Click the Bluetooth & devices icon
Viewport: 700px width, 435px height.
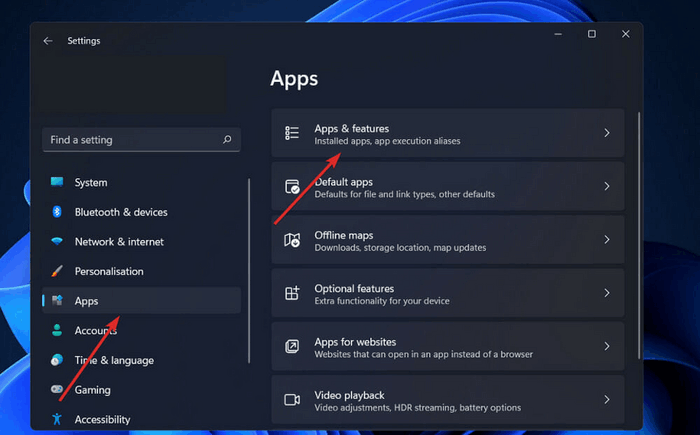[57, 212]
